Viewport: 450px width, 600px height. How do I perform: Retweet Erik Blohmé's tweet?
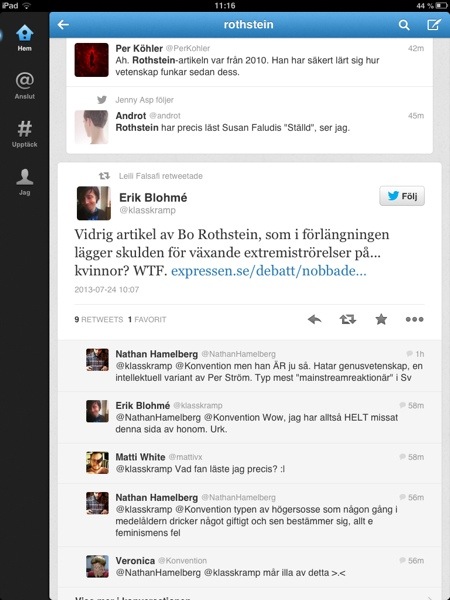tap(347, 319)
